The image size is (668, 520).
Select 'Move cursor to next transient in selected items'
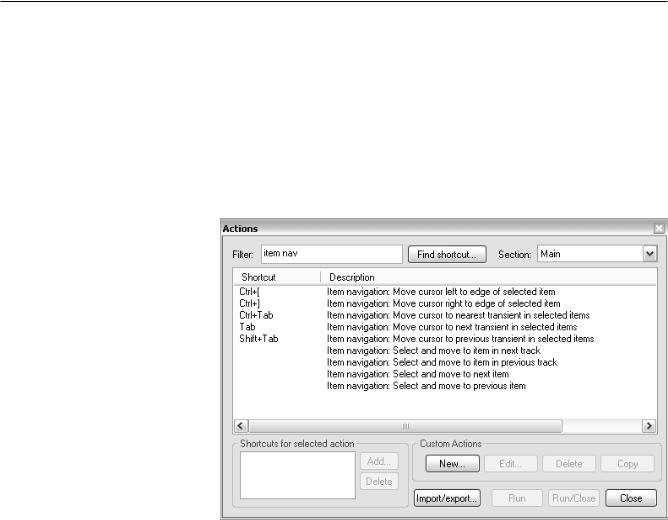point(452,327)
